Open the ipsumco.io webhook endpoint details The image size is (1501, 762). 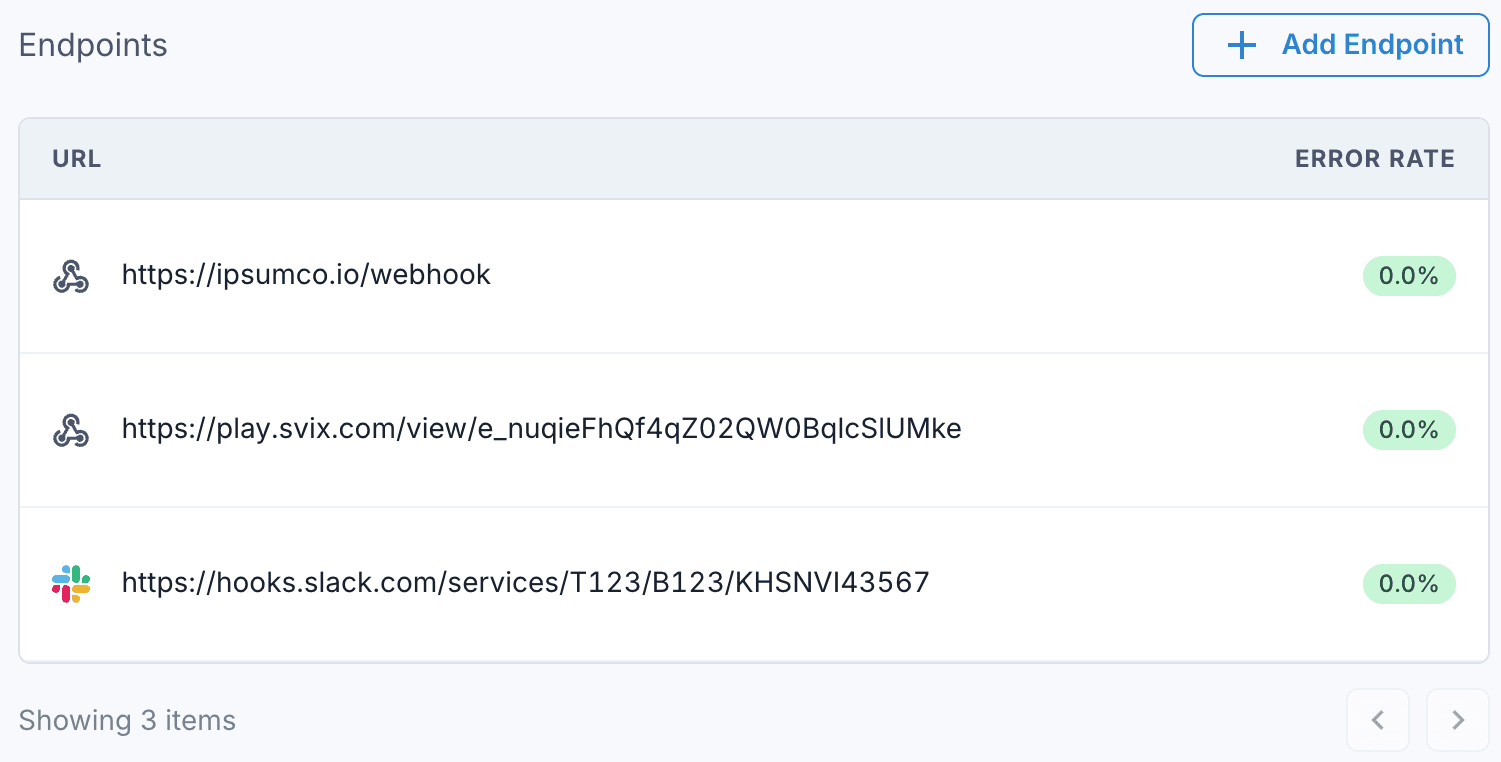tap(306, 275)
